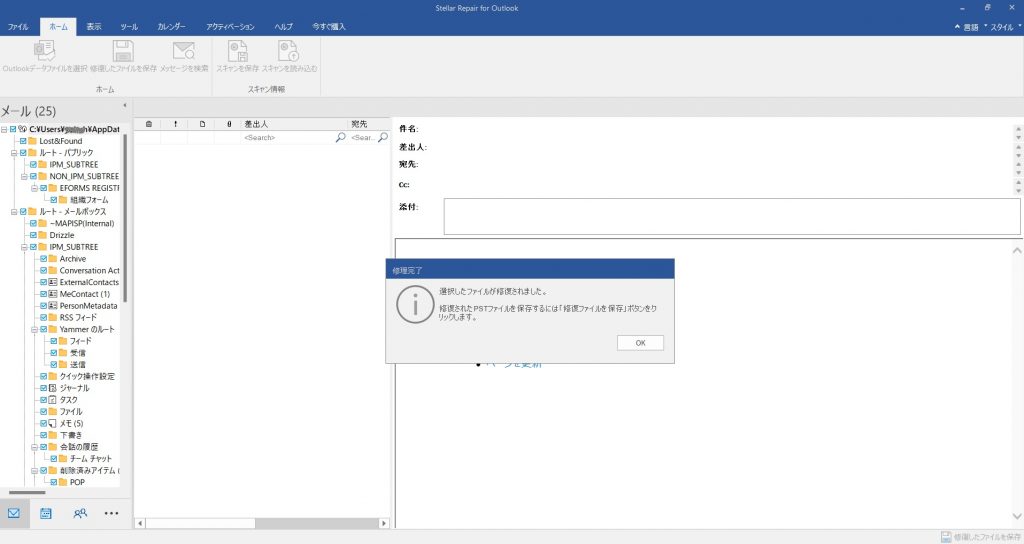Collapse the EFORMS REGISTRY node
The image size is (1024, 544).
coord(35,188)
